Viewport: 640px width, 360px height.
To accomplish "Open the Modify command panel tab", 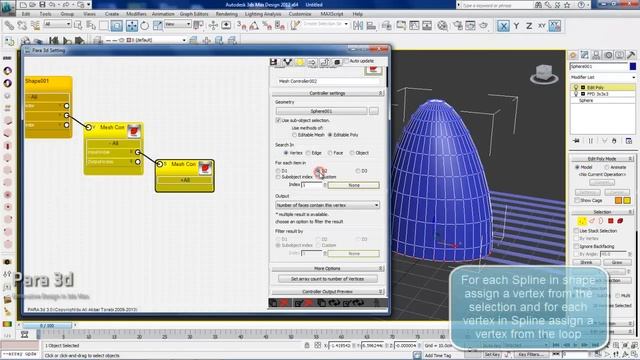I will tap(584, 55).
